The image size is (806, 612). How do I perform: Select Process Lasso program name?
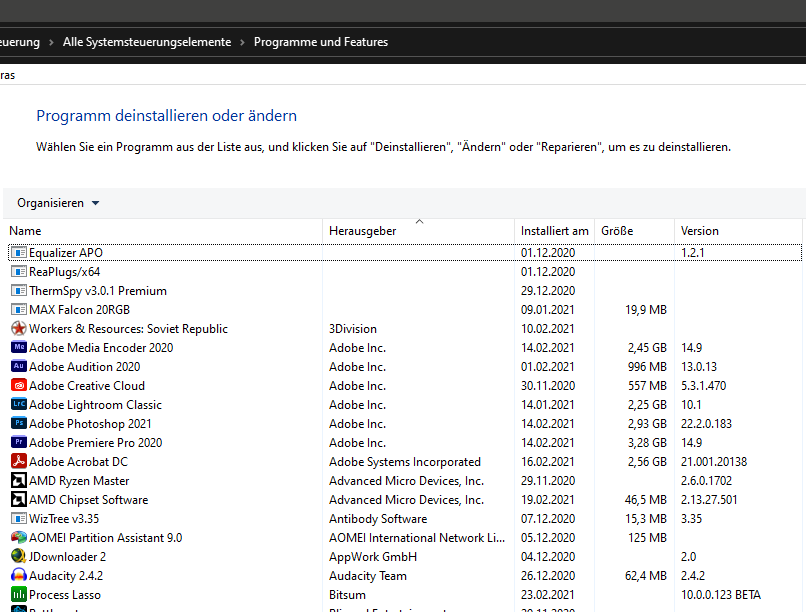click(65, 595)
